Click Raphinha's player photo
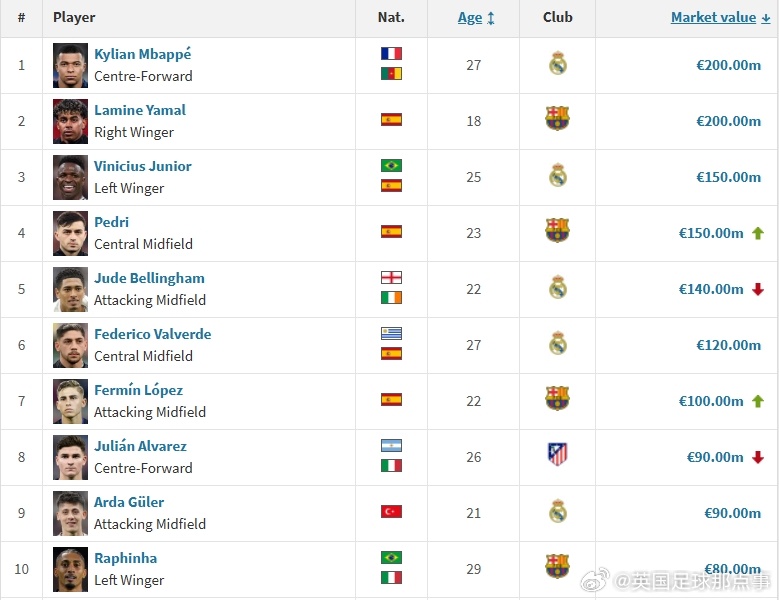This screenshot has width=779, height=600. pyautogui.click(x=70, y=569)
